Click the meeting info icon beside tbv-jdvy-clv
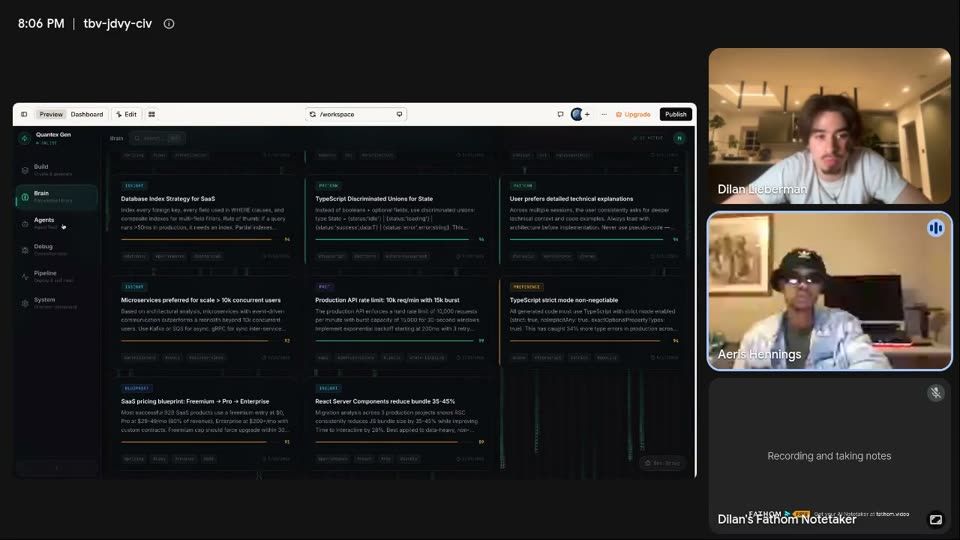This screenshot has width=960, height=540. pos(169,24)
